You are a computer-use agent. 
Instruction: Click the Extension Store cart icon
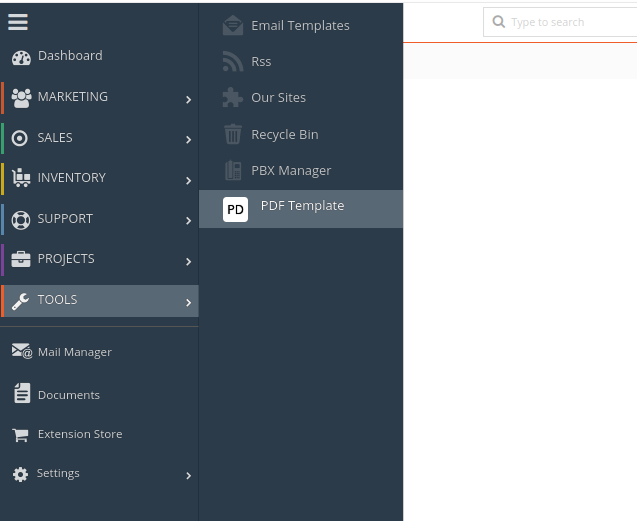point(20,435)
